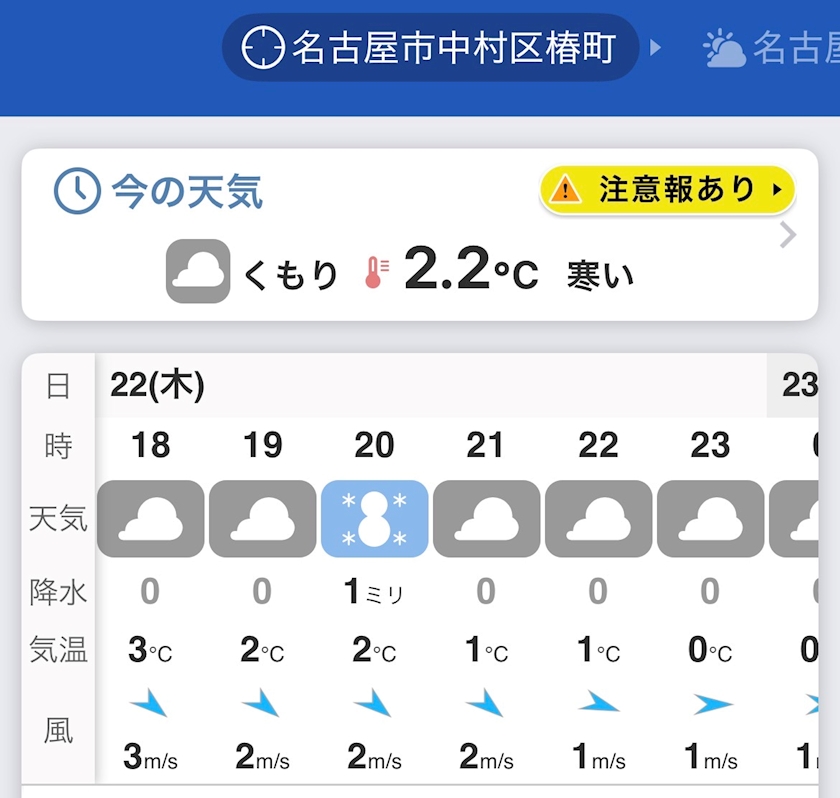840x798 pixels.
Task: Tap the 1ミリ precipitation value at 20時
Action: (374, 592)
